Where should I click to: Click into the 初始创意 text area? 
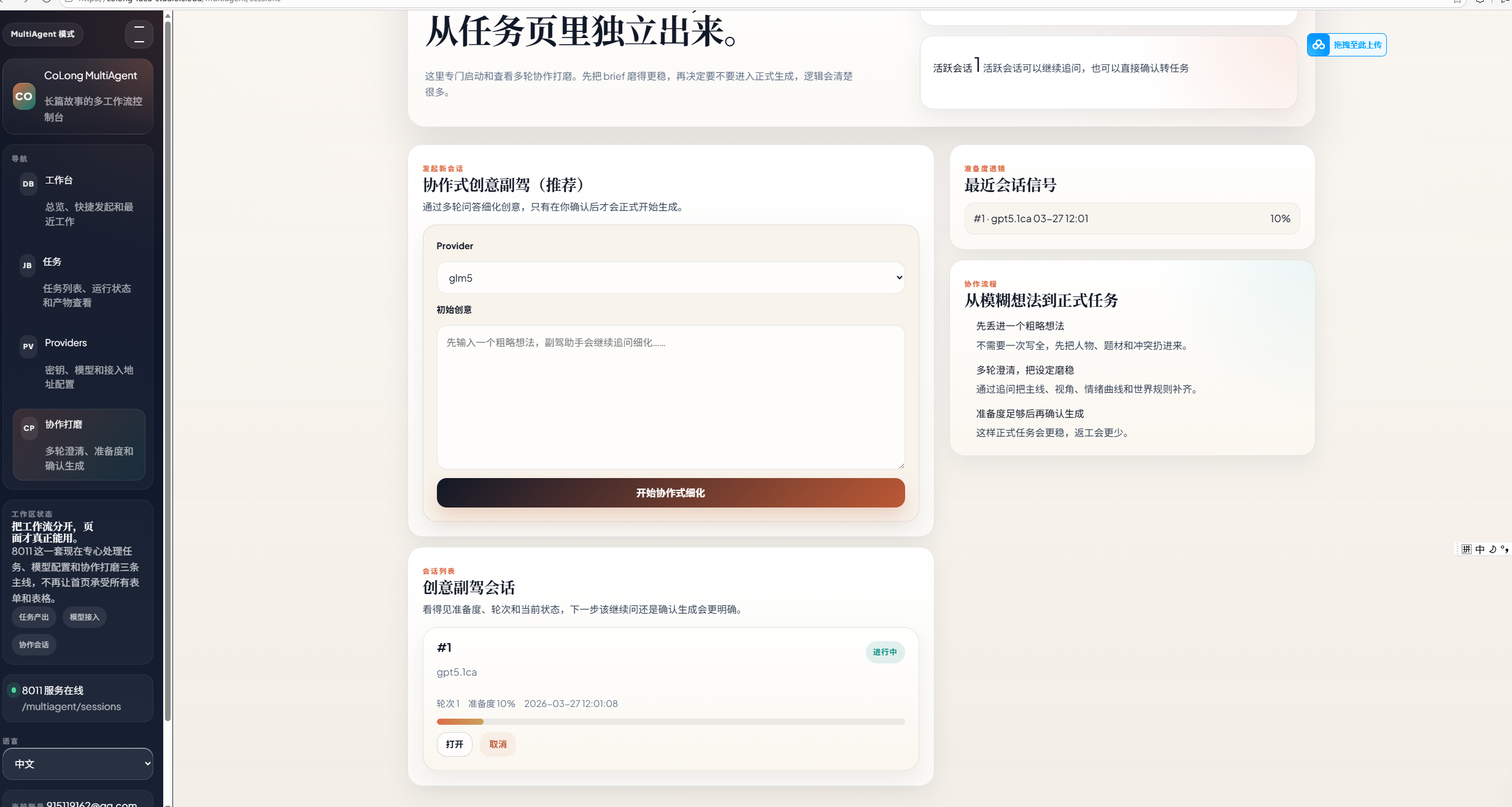pos(670,397)
